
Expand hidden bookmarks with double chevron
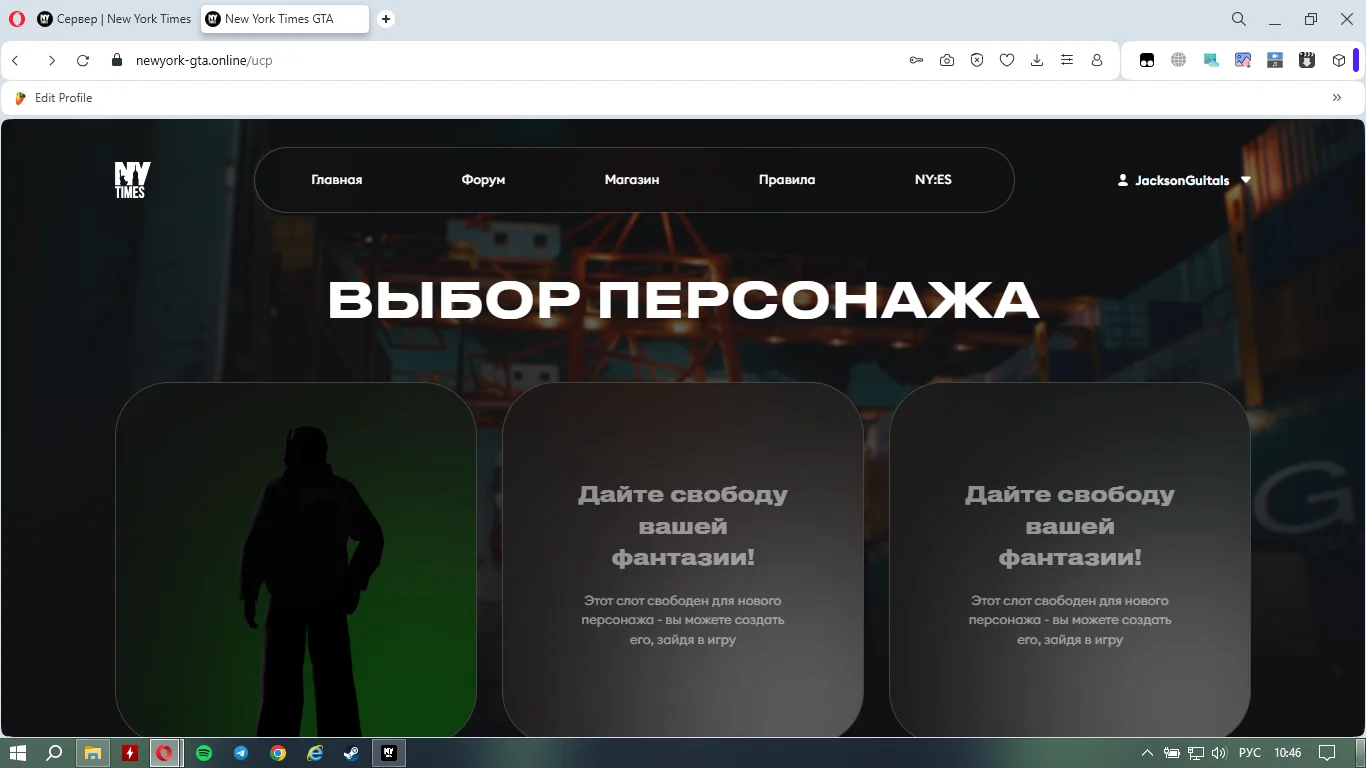coord(1337,98)
